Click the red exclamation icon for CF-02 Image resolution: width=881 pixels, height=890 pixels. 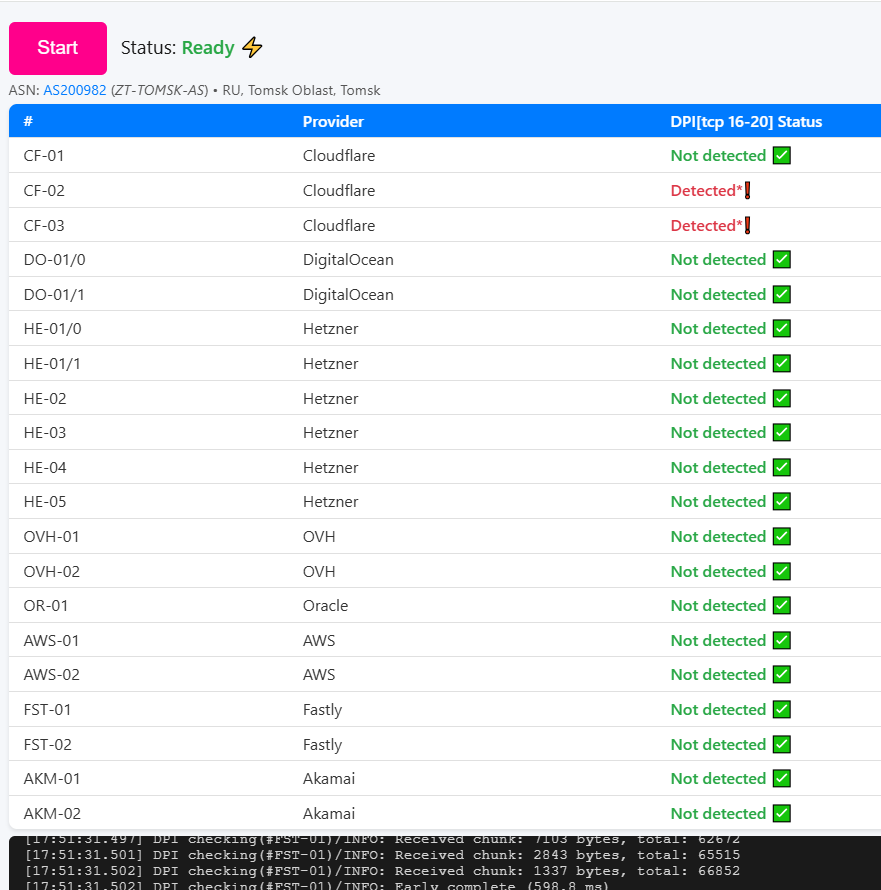747,191
